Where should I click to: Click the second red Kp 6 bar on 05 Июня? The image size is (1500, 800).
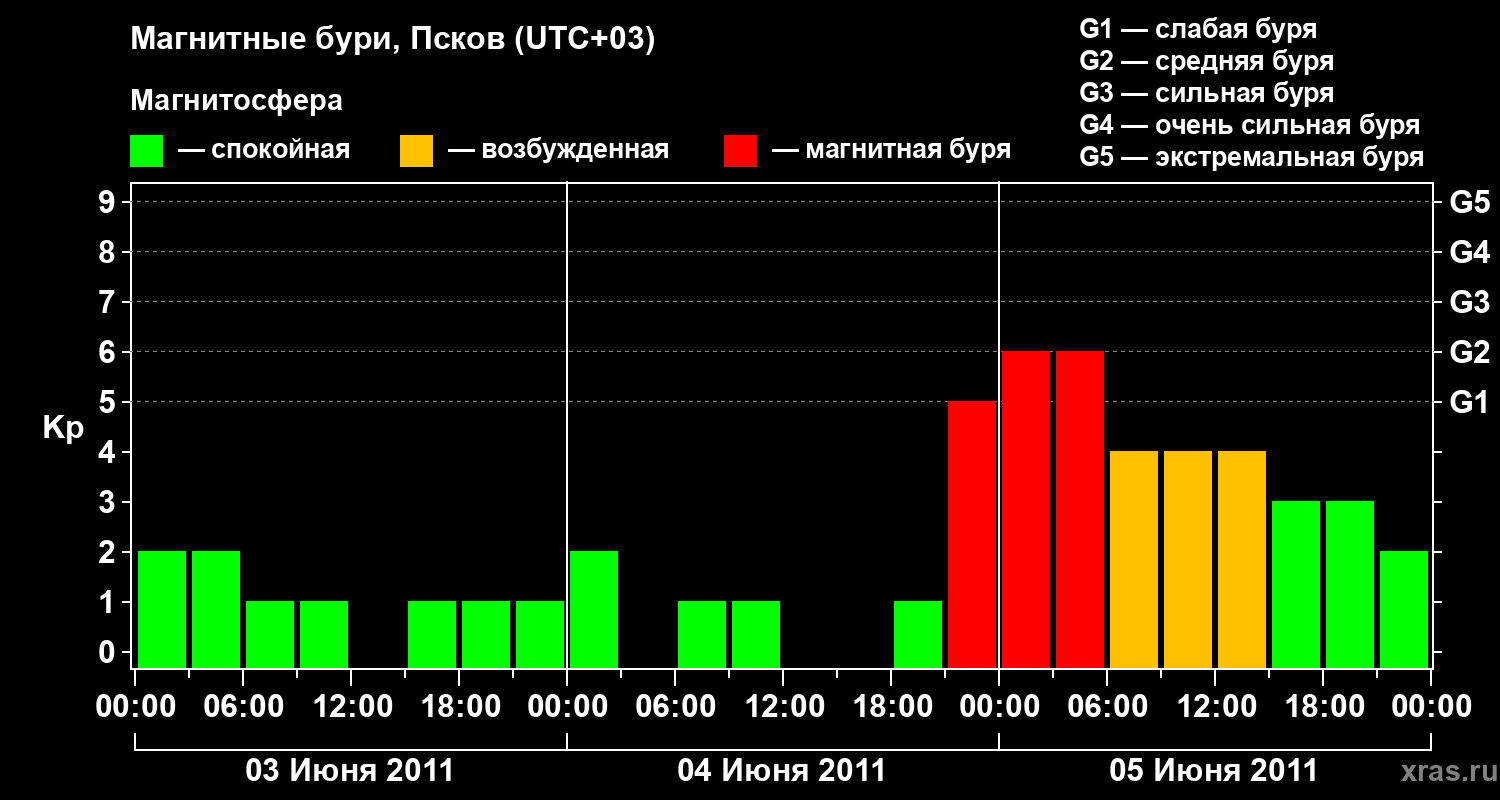(x=1080, y=509)
